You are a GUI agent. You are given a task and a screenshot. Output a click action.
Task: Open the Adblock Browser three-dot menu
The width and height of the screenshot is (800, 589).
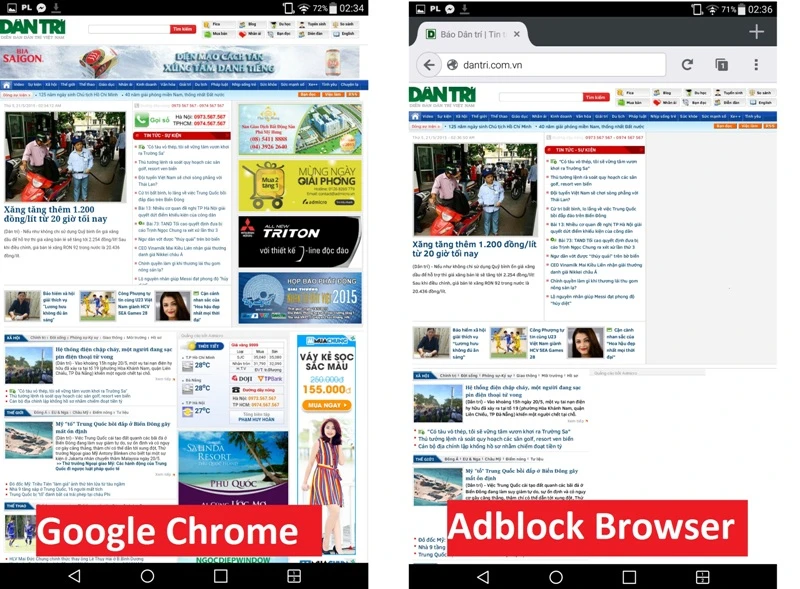(756, 65)
